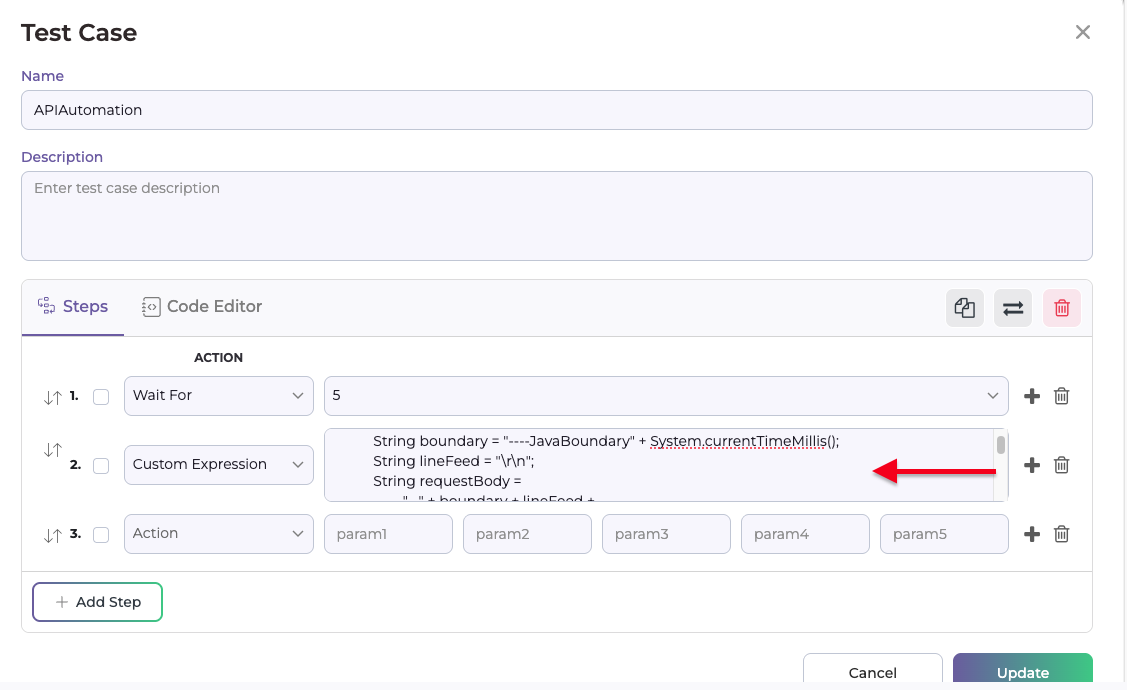The height and width of the screenshot is (690, 1127).
Task: Click the copy steps icon
Action: point(964,308)
